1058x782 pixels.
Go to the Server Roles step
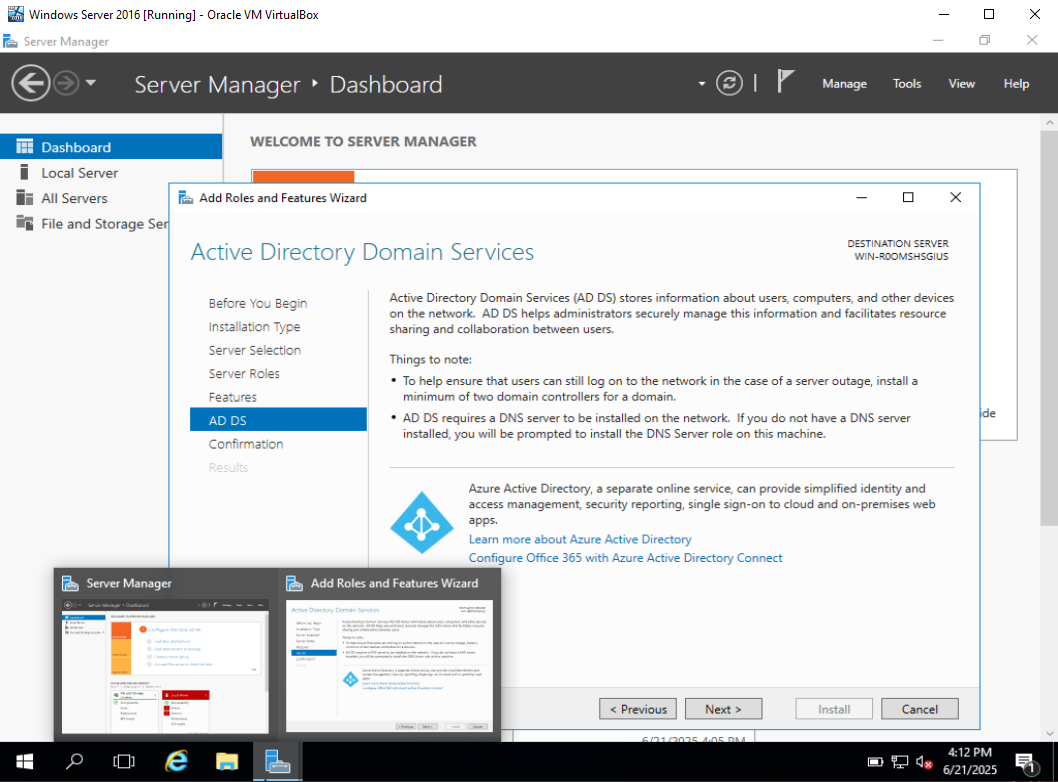244,374
